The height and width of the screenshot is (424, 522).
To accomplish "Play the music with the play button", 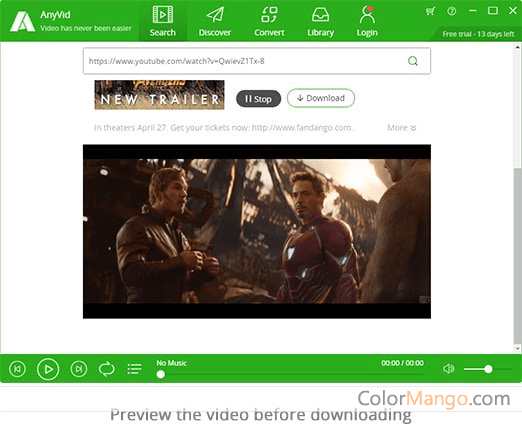I will (48, 369).
